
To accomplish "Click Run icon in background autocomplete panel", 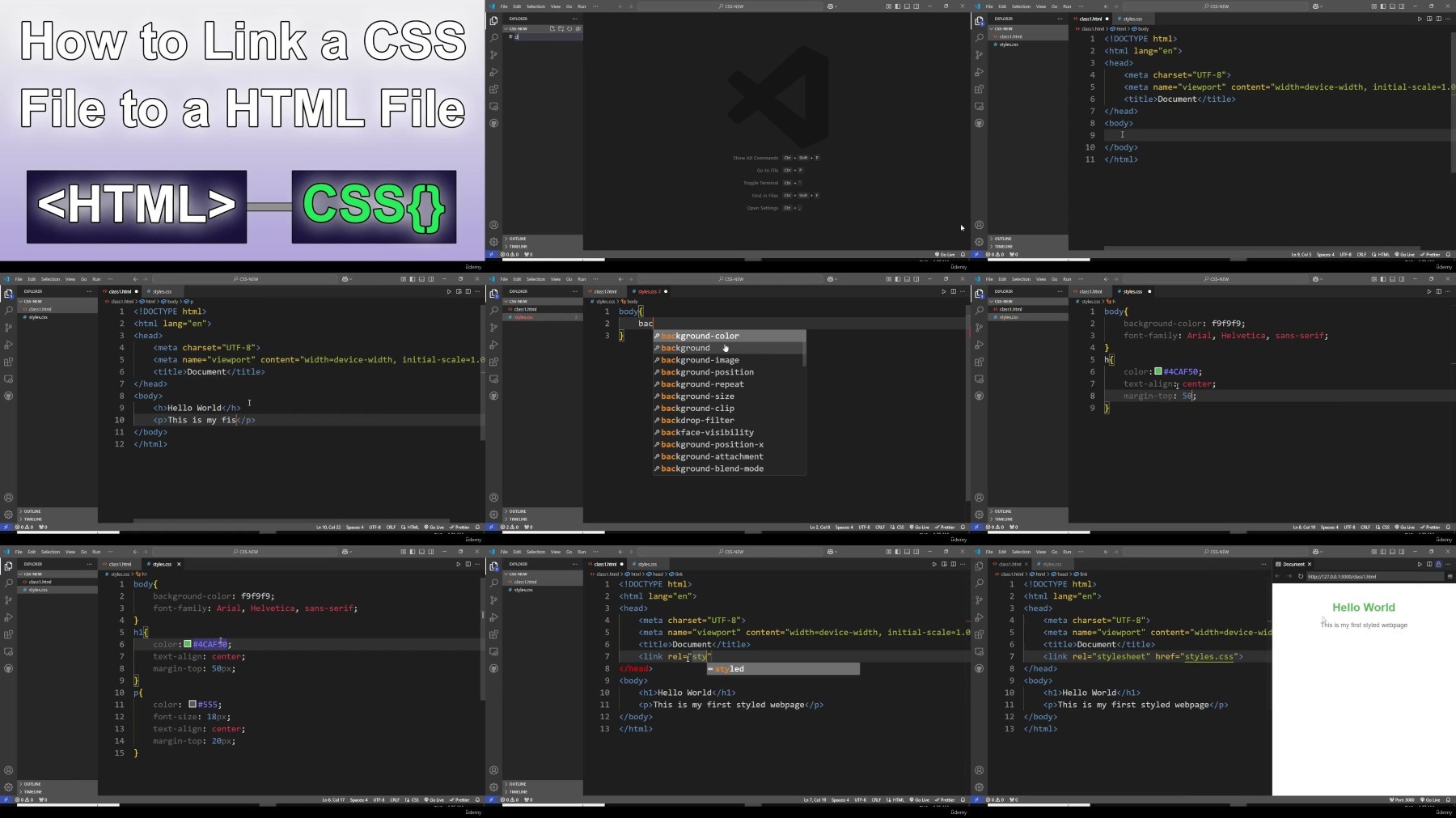I will (x=943, y=291).
